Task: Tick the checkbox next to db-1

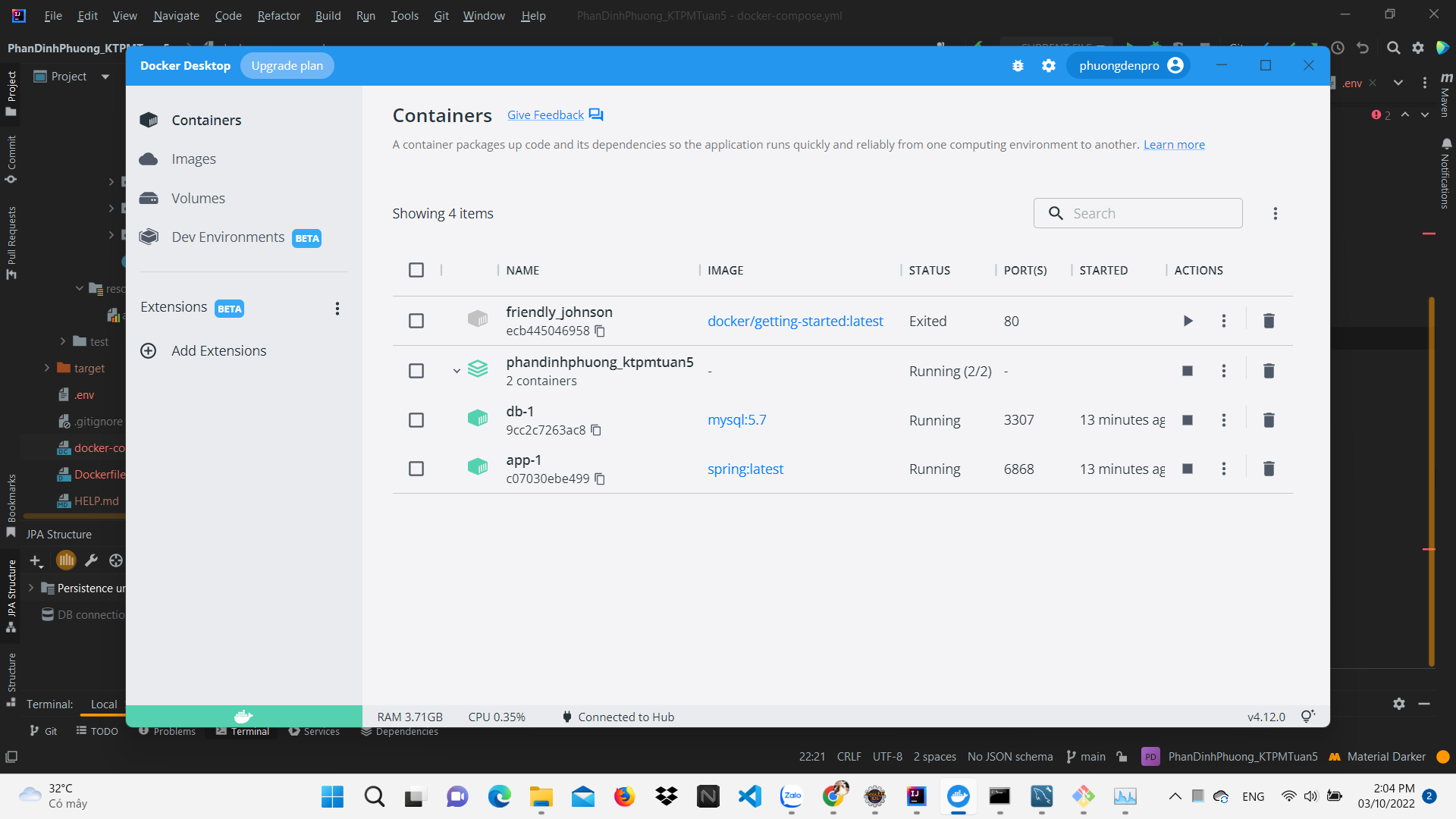Action: click(x=416, y=419)
